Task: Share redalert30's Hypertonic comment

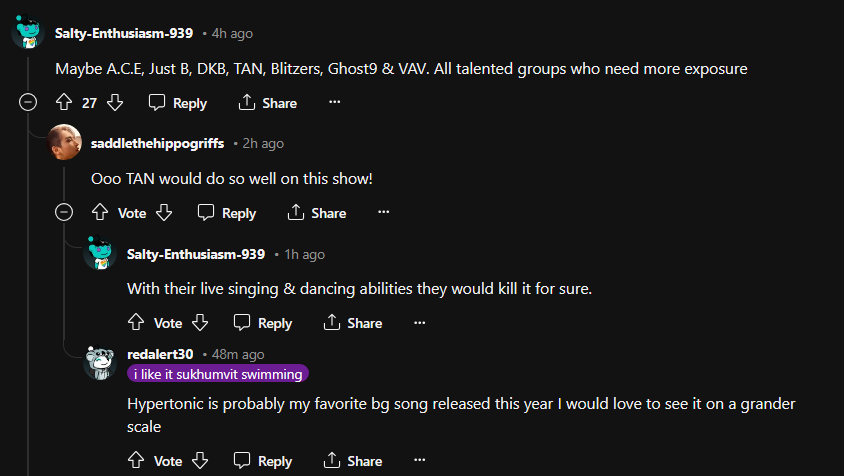Action: point(353,461)
